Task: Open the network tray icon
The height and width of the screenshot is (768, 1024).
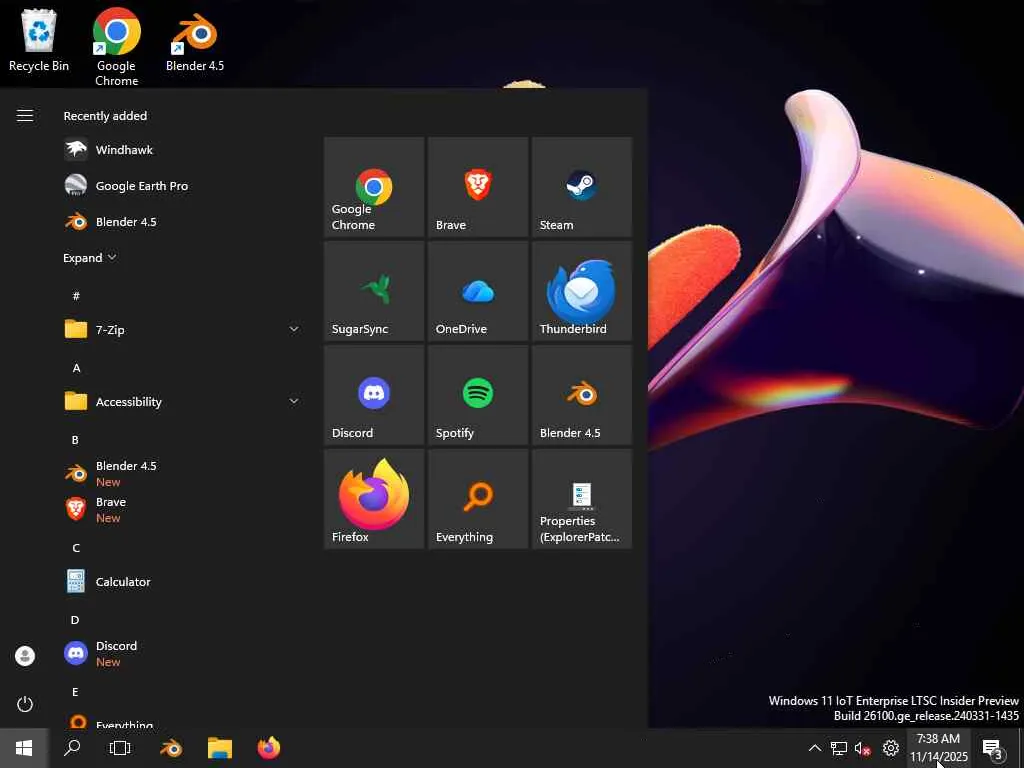Action: pyautogui.click(x=839, y=748)
